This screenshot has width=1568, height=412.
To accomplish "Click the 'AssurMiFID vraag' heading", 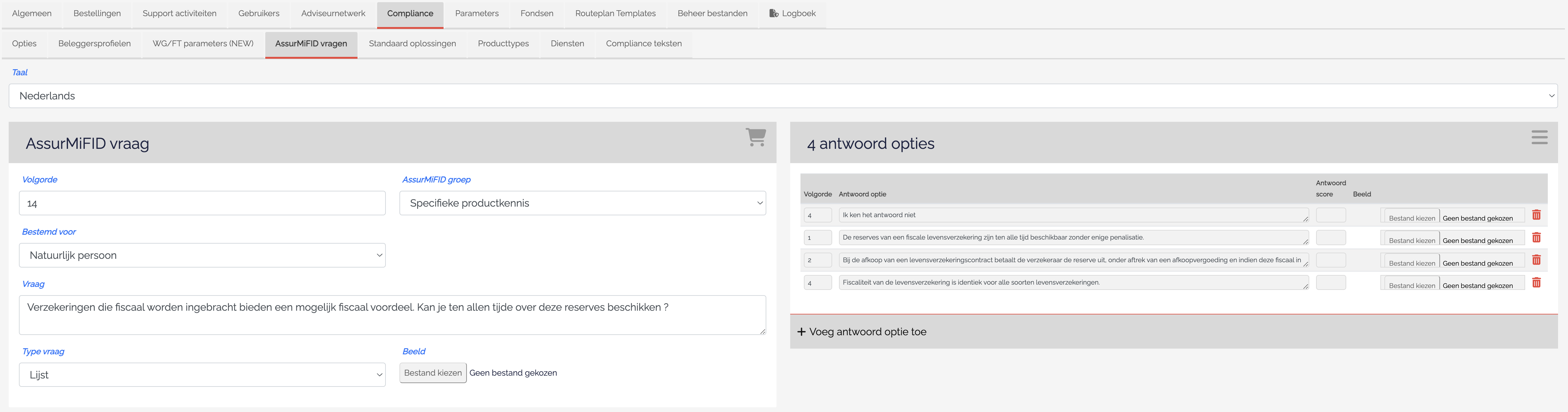I will click(x=87, y=144).
